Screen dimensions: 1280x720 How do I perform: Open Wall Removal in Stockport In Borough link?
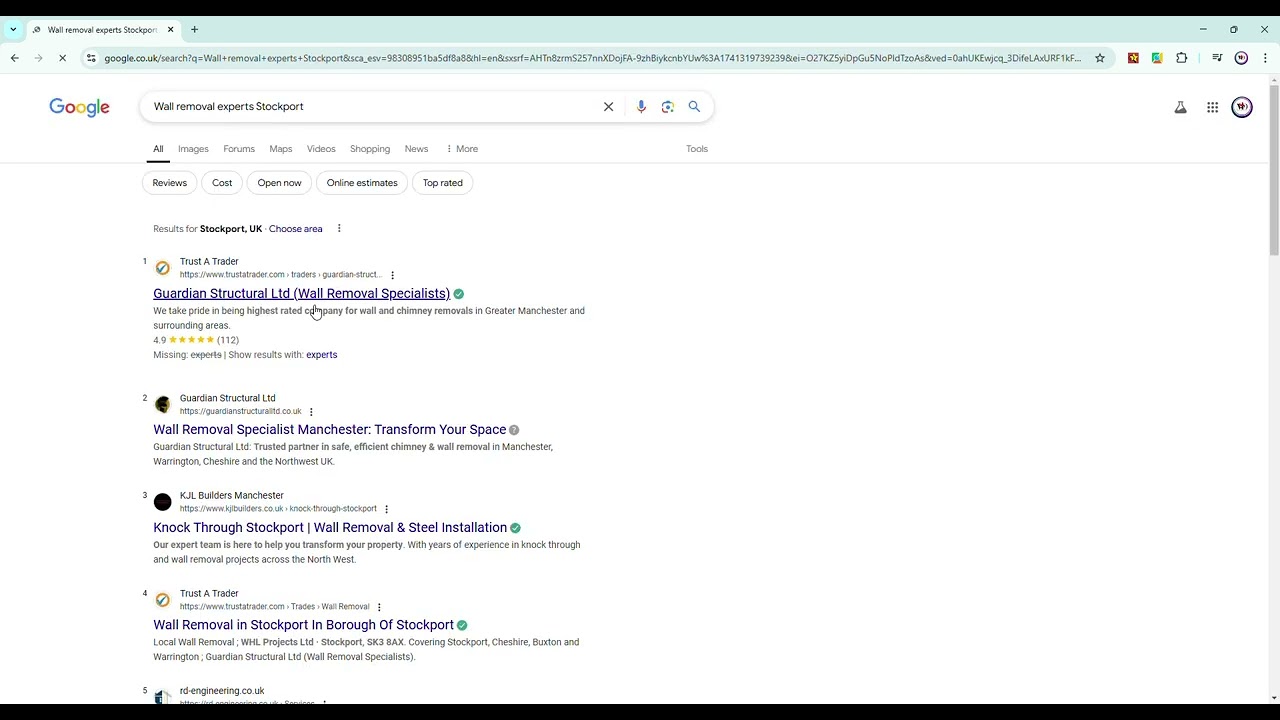(303, 625)
